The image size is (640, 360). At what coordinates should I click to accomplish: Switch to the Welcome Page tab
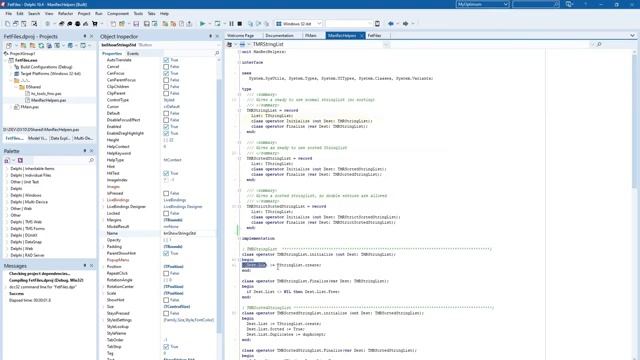click(x=241, y=36)
